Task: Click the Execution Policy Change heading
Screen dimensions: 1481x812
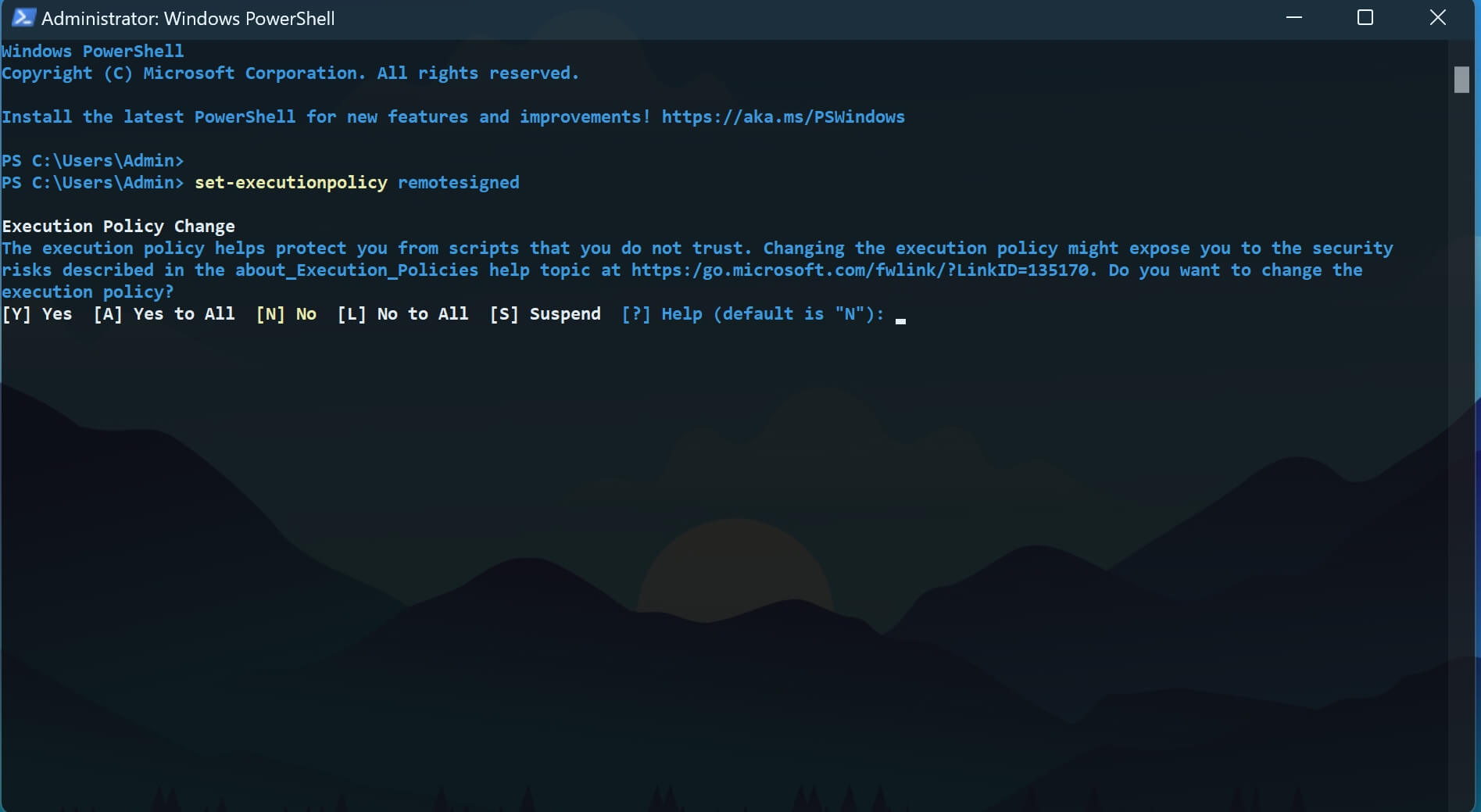Action: [118, 227]
